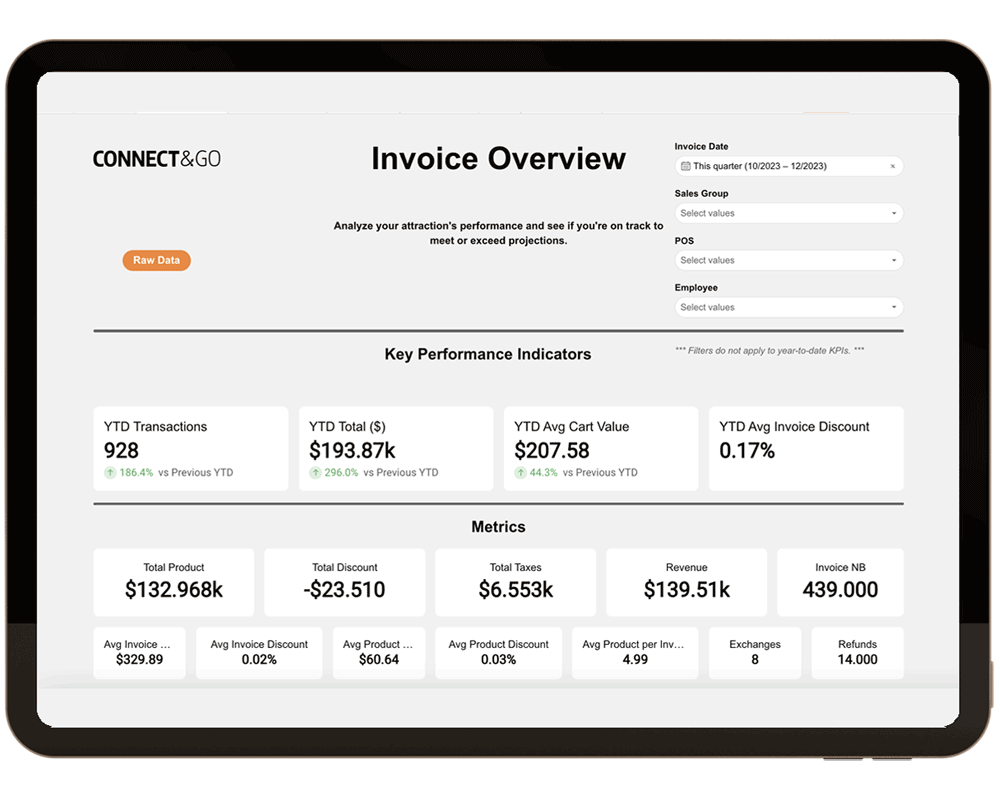Viewport: 1000px width, 800px height.
Task: Click the Revenue metric tile
Action: (686, 582)
